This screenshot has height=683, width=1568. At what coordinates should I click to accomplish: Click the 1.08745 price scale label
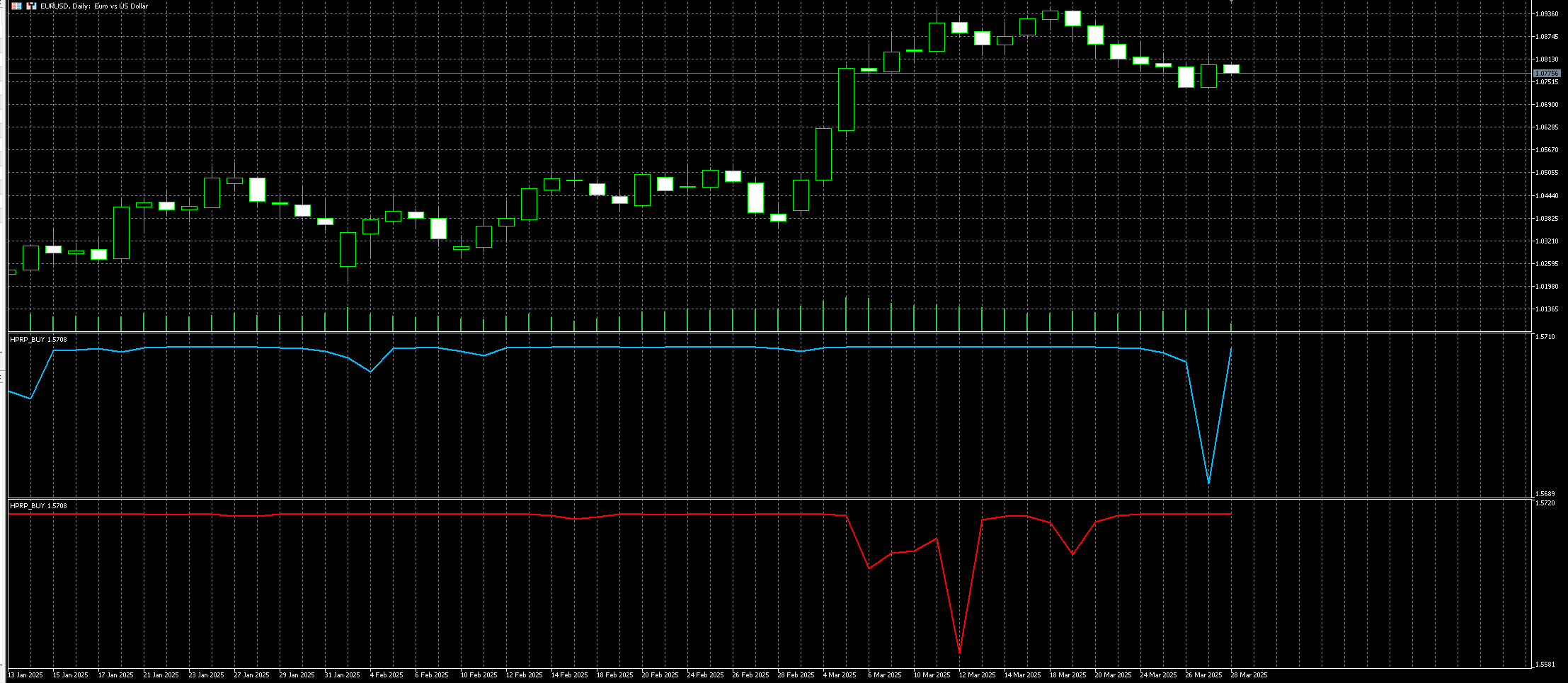tap(1547, 37)
